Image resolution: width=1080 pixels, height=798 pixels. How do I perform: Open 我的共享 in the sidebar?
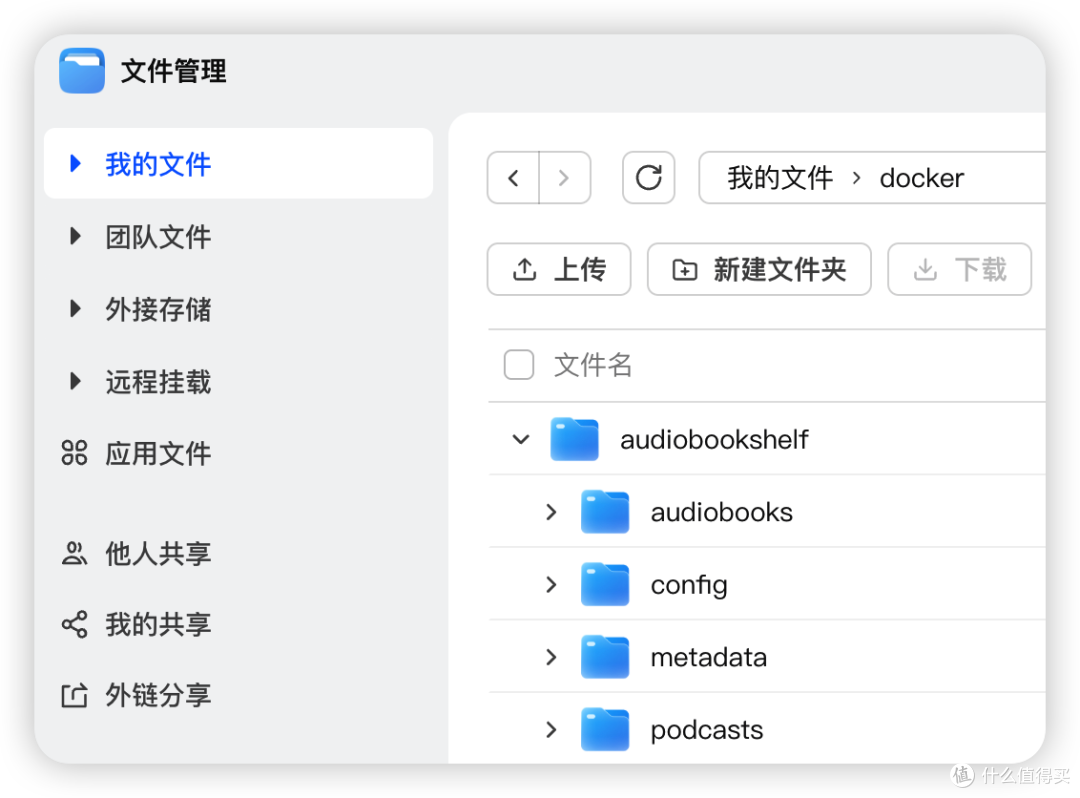[x=158, y=625]
